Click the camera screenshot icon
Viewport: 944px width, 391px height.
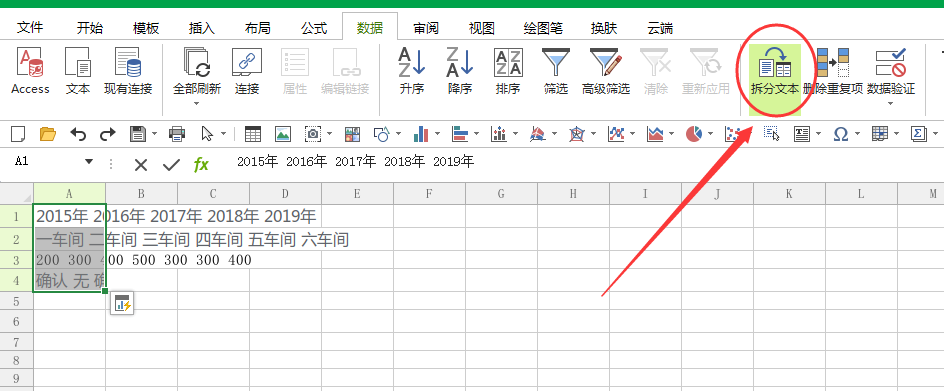tap(313, 133)
